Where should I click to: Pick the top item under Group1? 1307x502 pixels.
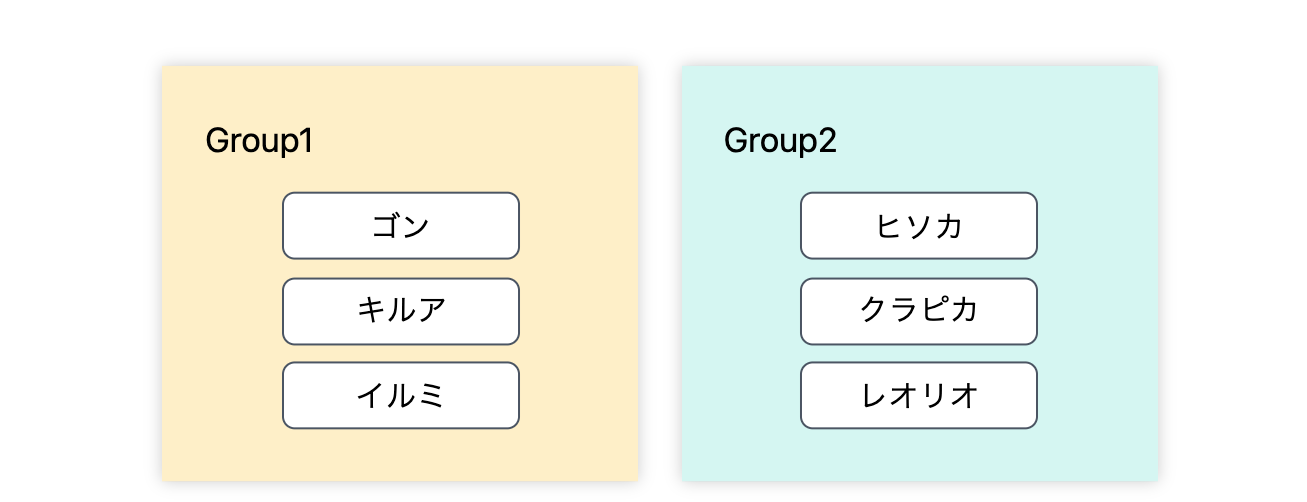point(400,226)
